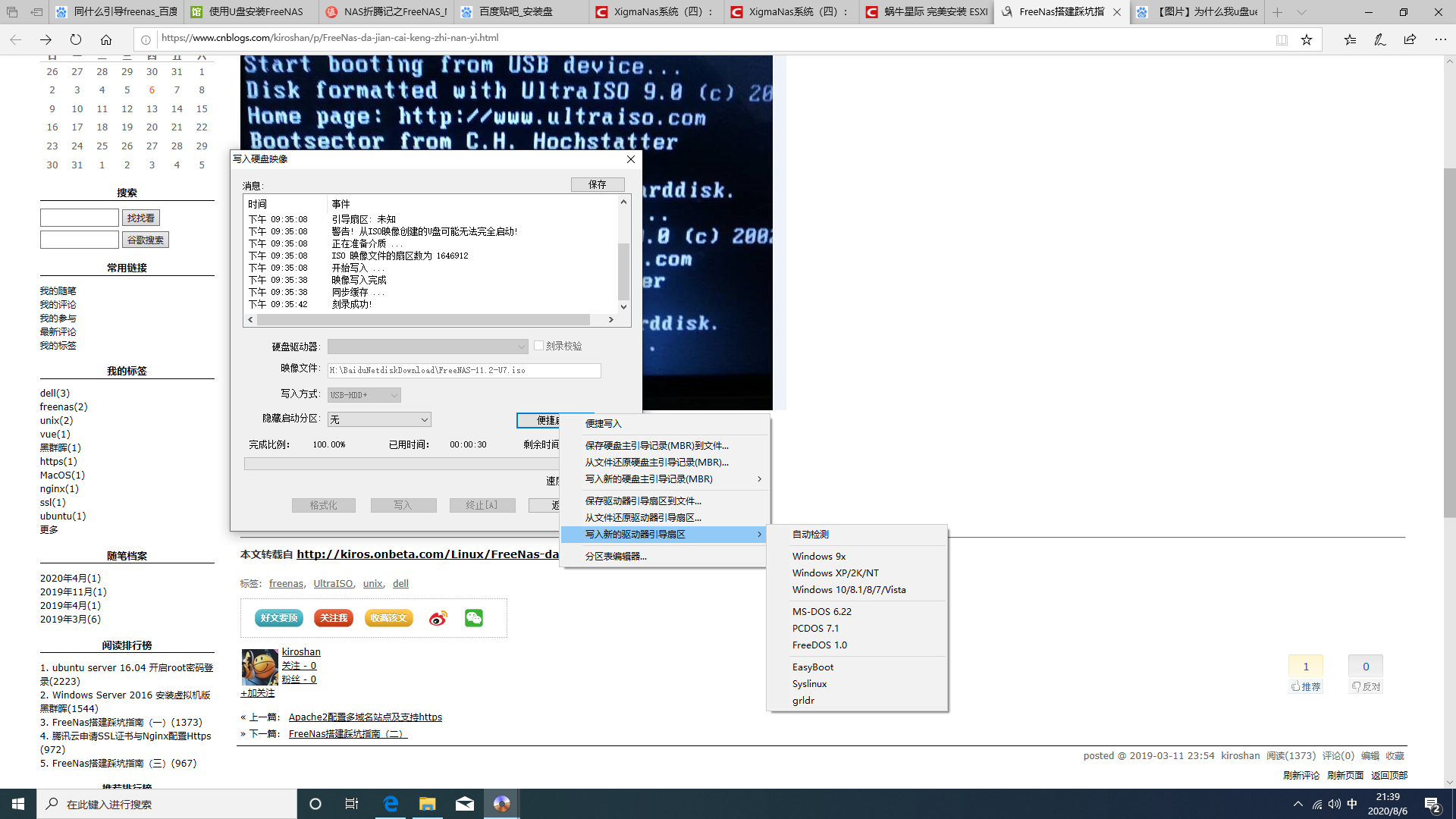Go to browser home icon
This screenshot has height=819, width=1456.
tap(106, 39)
